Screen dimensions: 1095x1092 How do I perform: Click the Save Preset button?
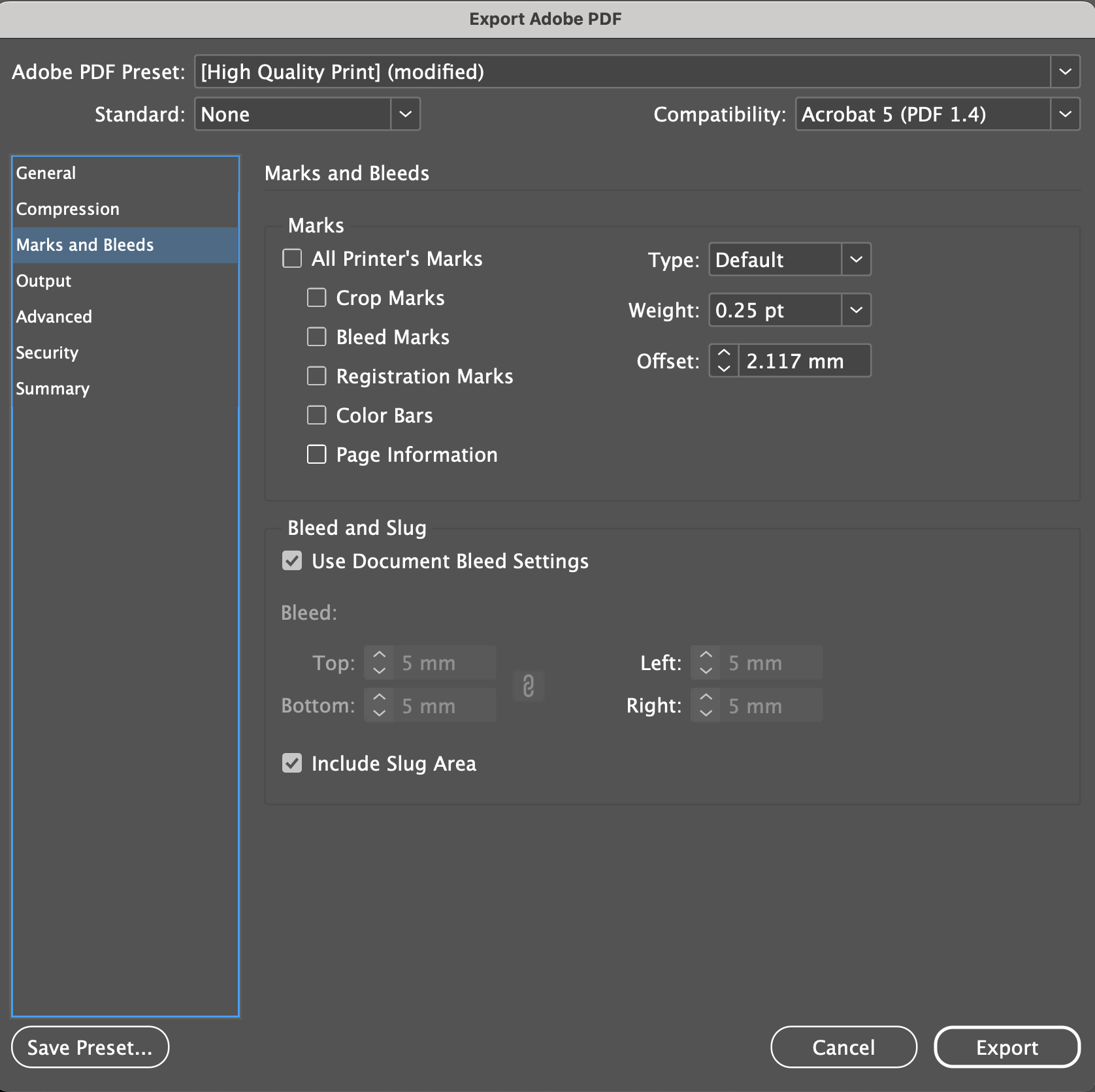pyautogui.click(x=90, y=1047)
